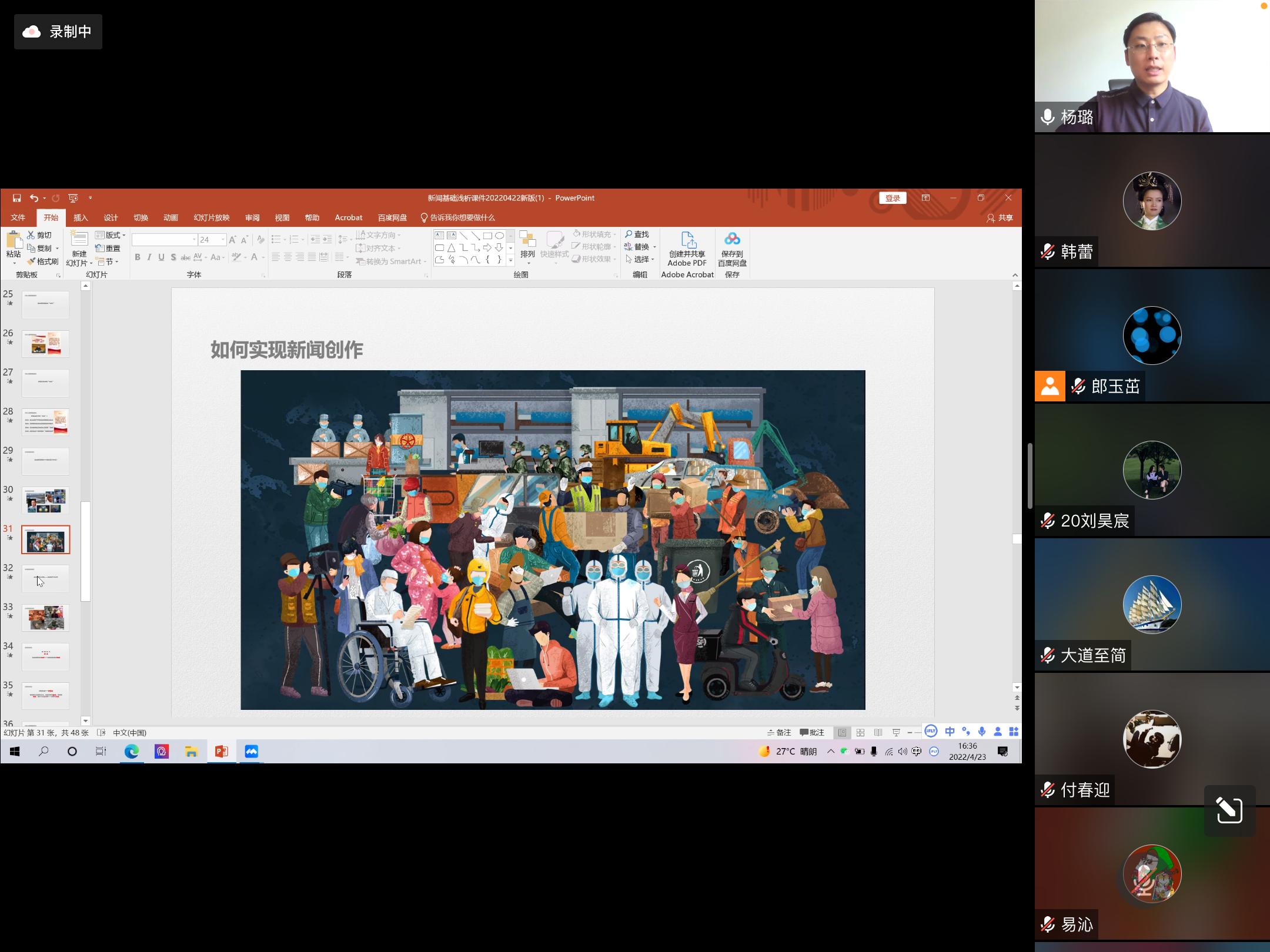Show hidden tray icons chevron

click(x=831, y=752)
